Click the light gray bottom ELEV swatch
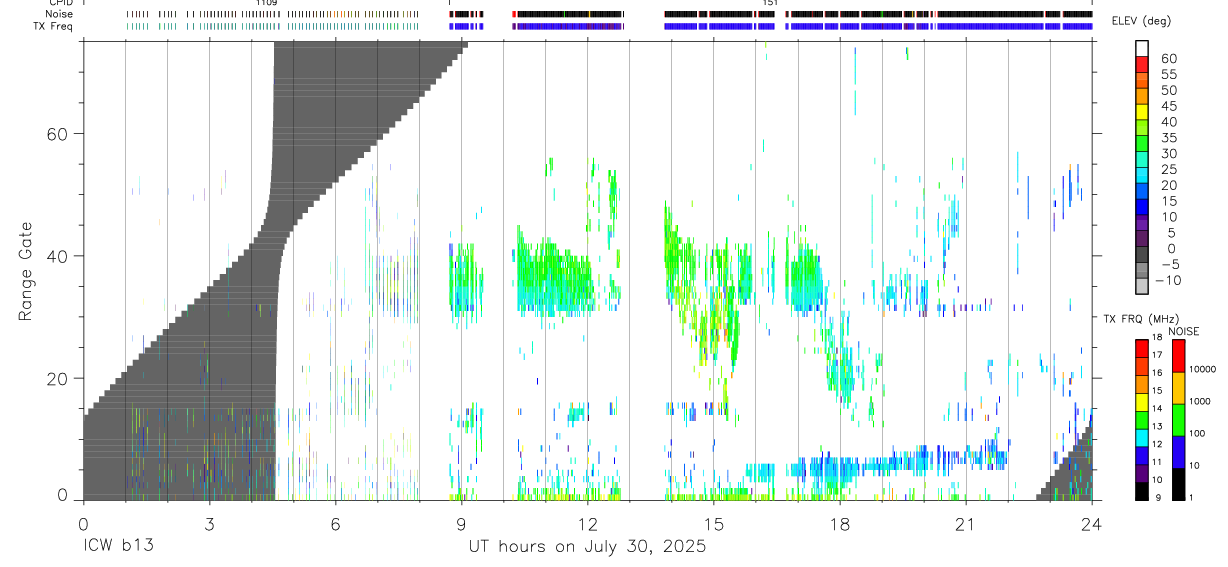The image size is (1228, 567). 1142,288
